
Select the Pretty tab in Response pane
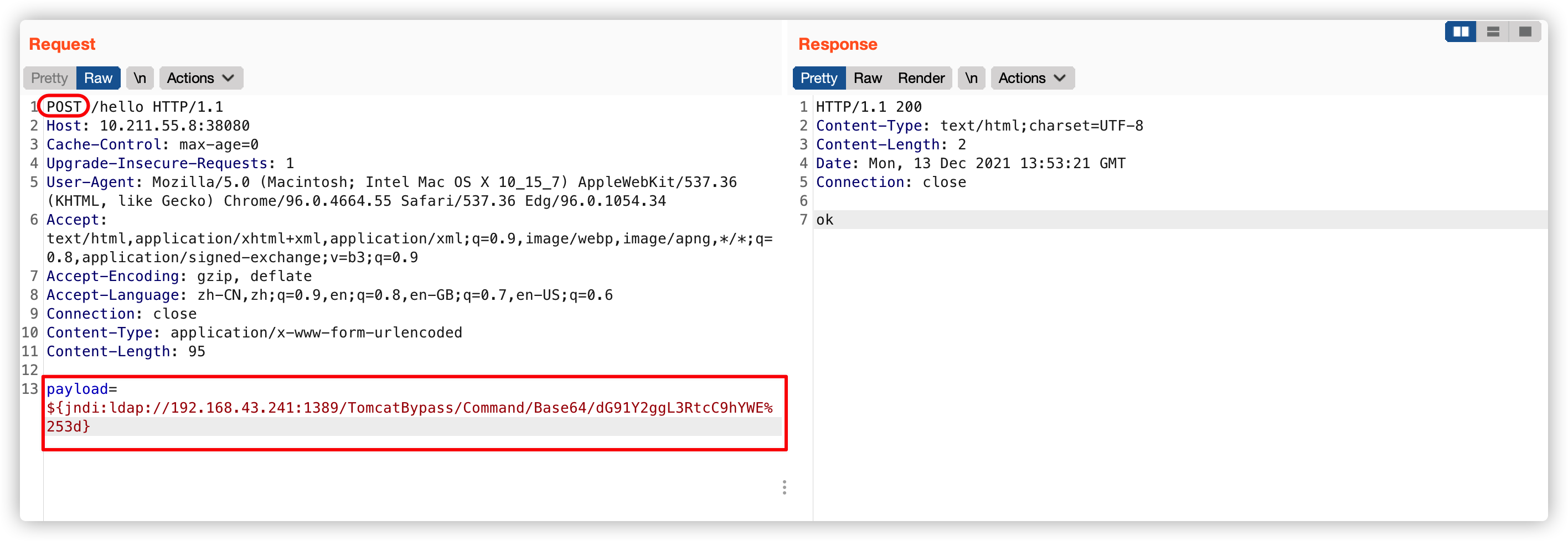click(819, 78)
